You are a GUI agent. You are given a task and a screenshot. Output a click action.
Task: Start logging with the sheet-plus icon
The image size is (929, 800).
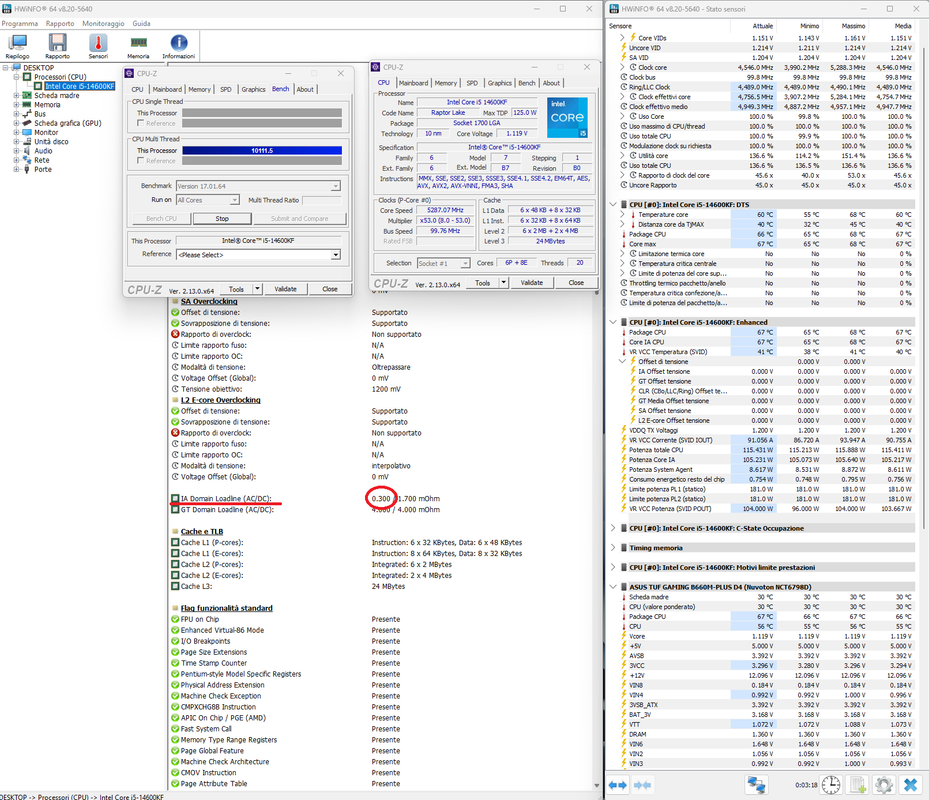pyautogui.click(x=858, y=785)
